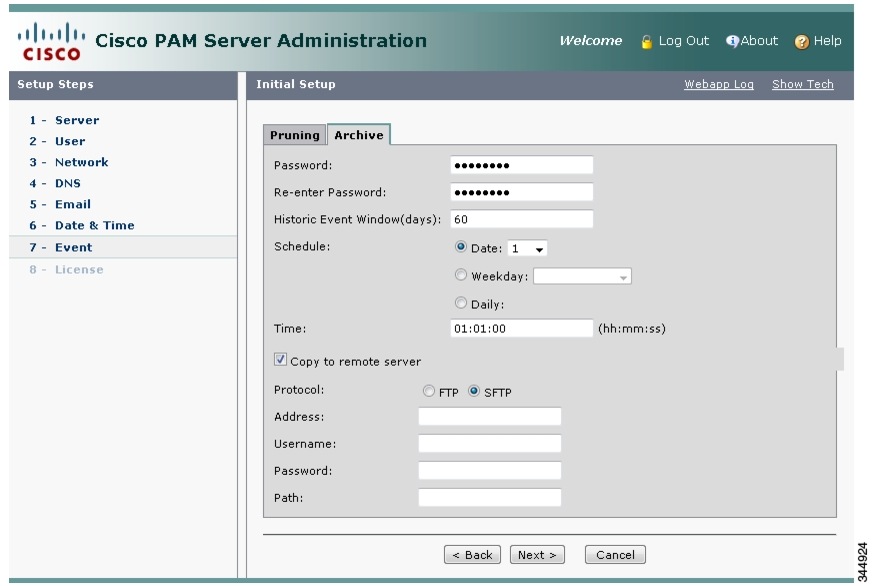Screen dimensions: 879x586
Task: Click the Cancel button
Action: click(615, 555)
